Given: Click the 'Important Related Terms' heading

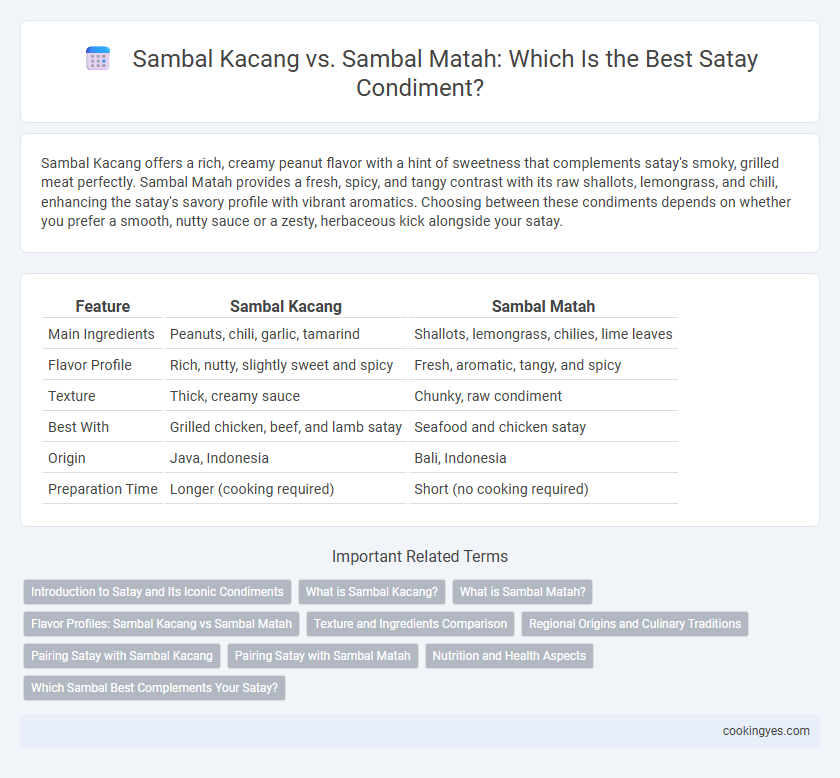Looking at the screenshot, I should tap(420, 557).
